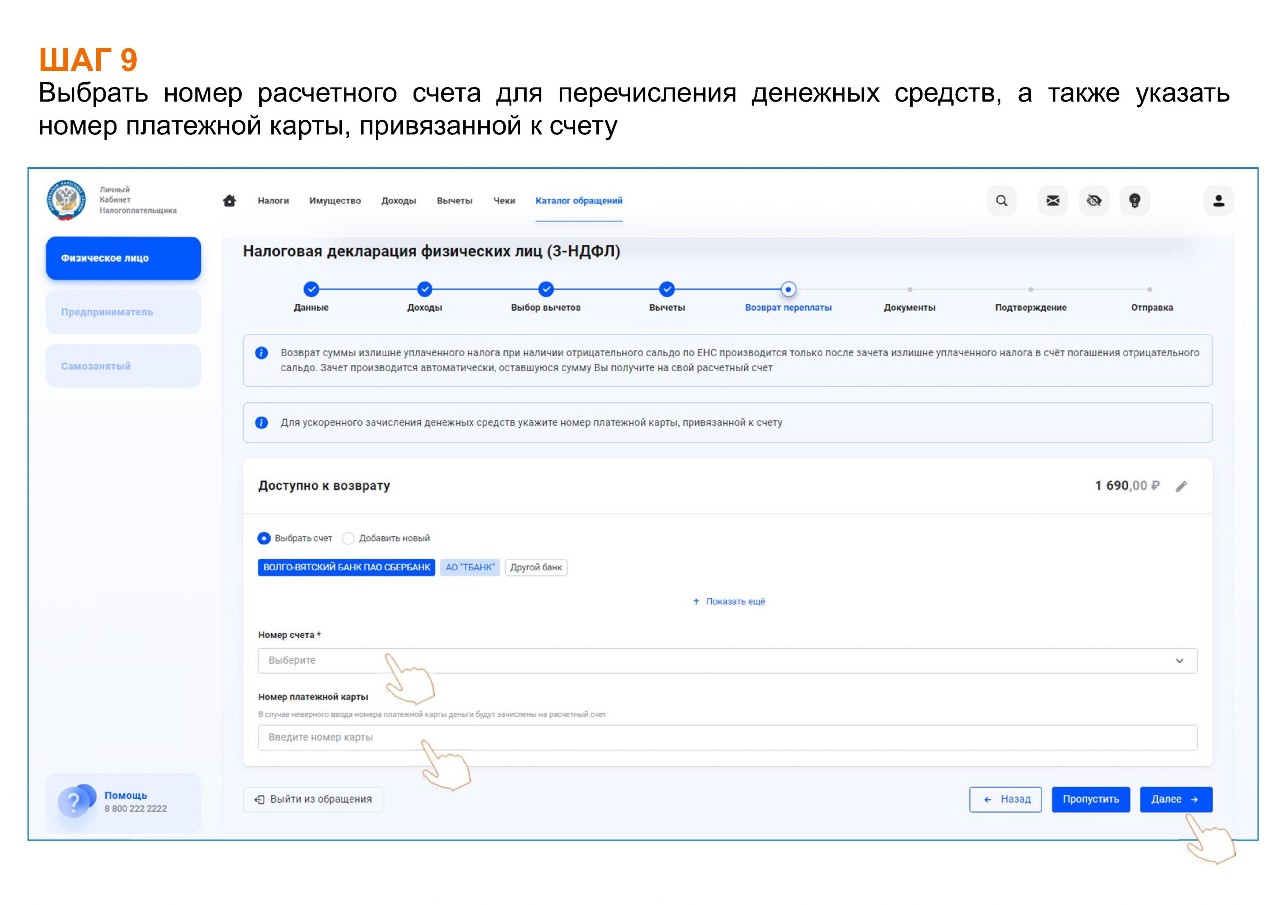Open the 'Вычеты' menu item

[x=454, y=201]
